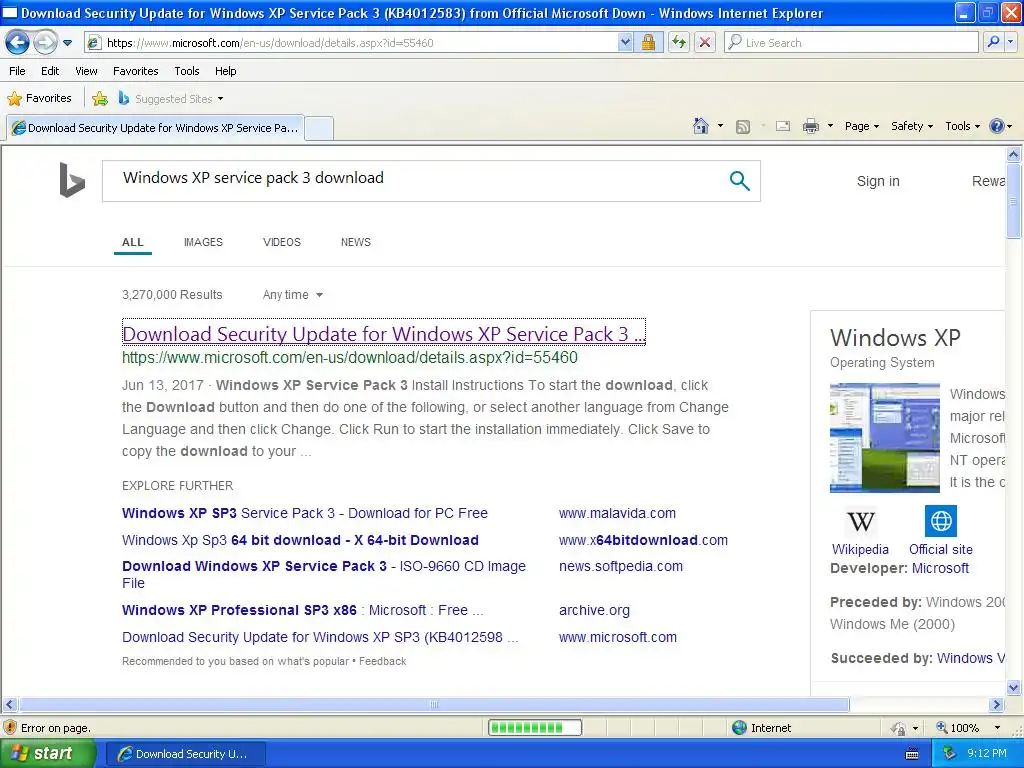Viewport: 1024px width, 768px height.
Task: Open Download Windows XP Service Pack 3 ISO link
Action: 324,574
